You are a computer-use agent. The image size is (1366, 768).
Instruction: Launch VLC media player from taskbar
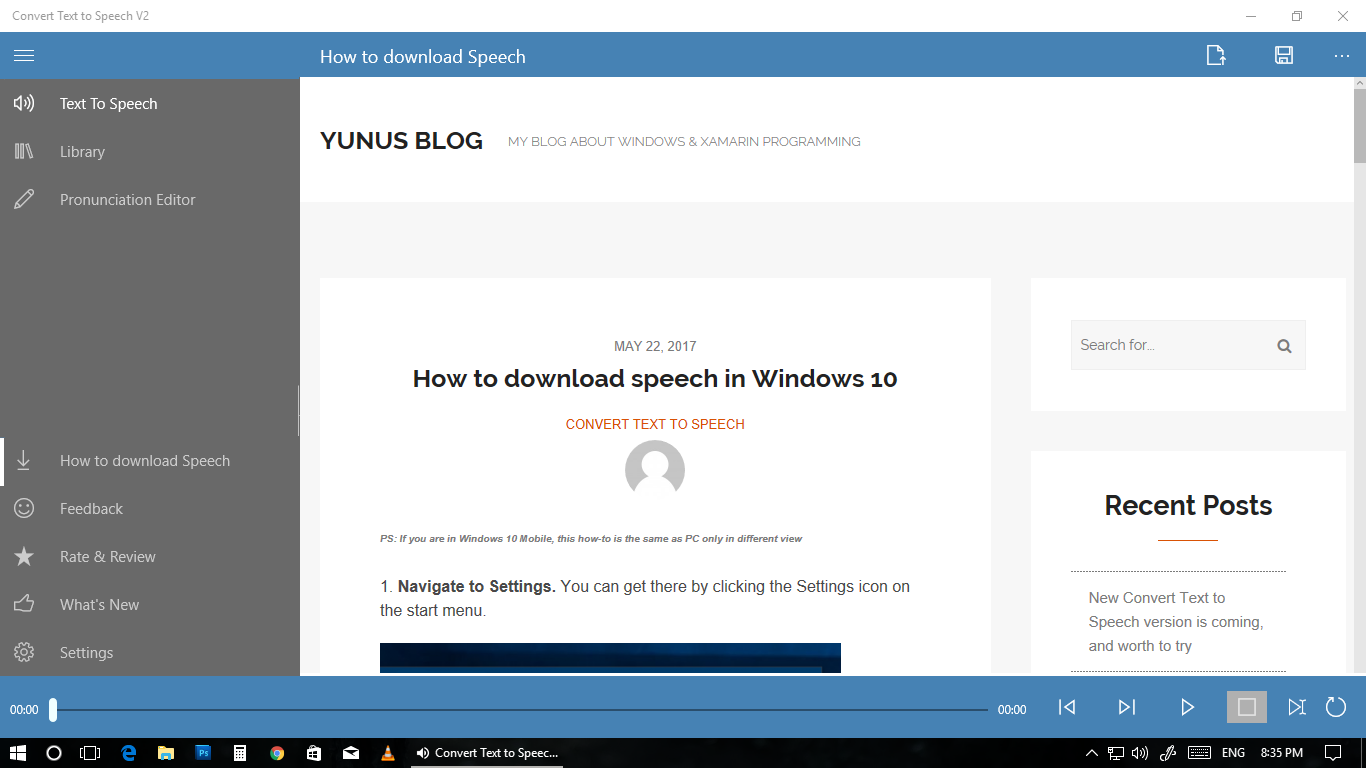(x=388, y=753)
